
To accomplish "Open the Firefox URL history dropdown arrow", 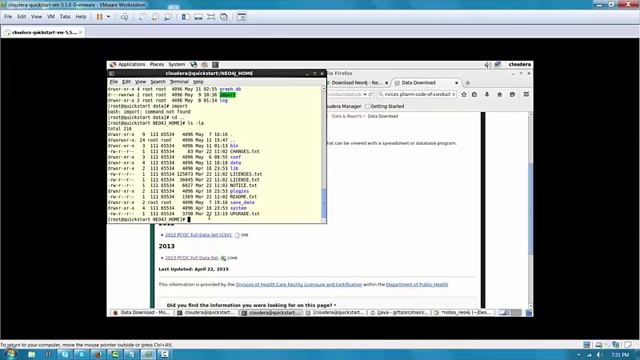I will [365, 94].
